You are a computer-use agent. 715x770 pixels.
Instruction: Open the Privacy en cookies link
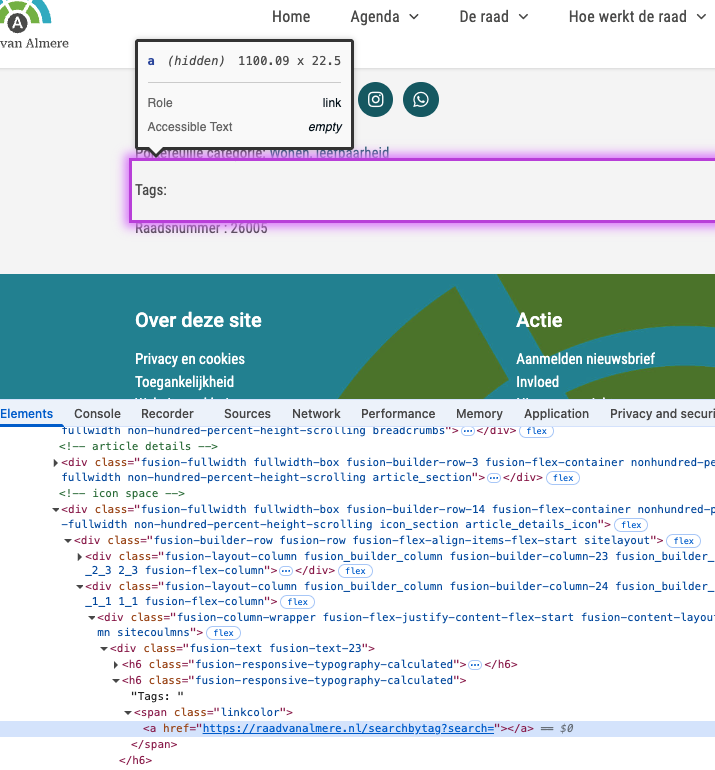pyautogui.click(x=190, y=359)
